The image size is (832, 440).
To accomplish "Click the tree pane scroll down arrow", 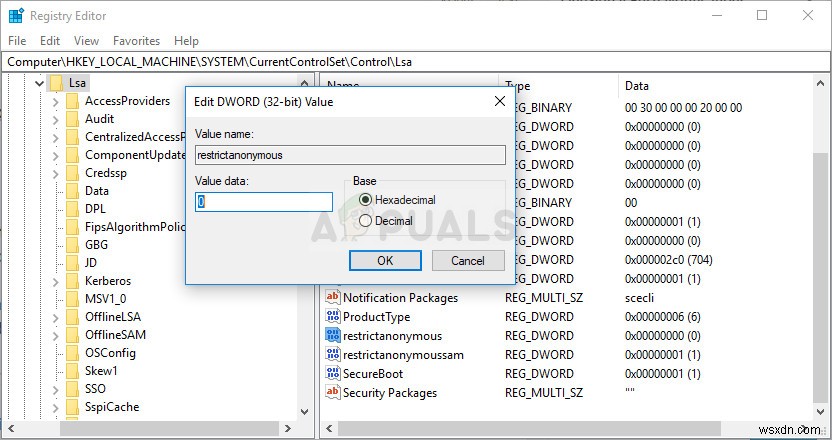I will click(x=305, y=411).
